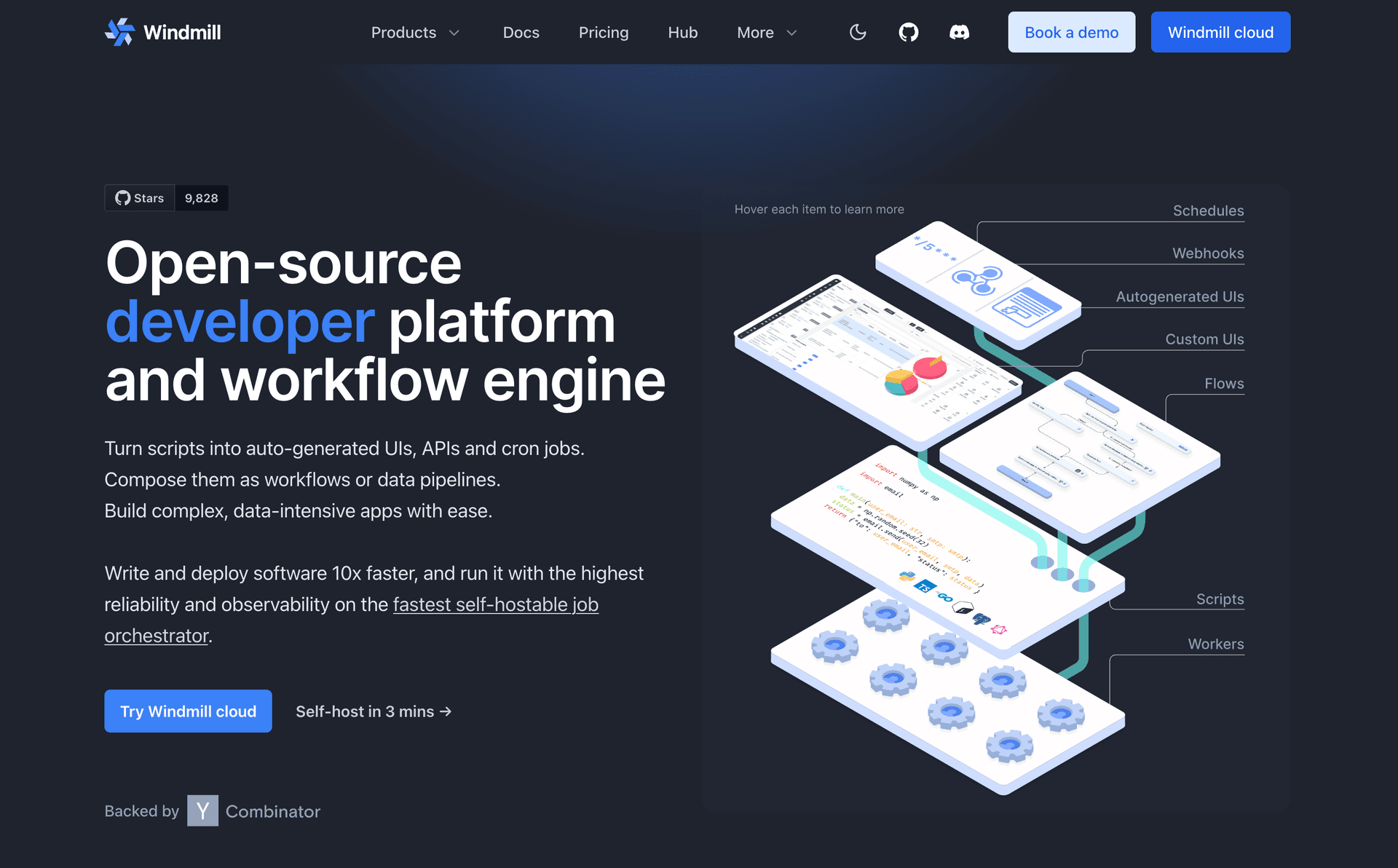Follow Self-host in 3 mins link
Viewport: 1398px width, 868px height.
[374, 711]
